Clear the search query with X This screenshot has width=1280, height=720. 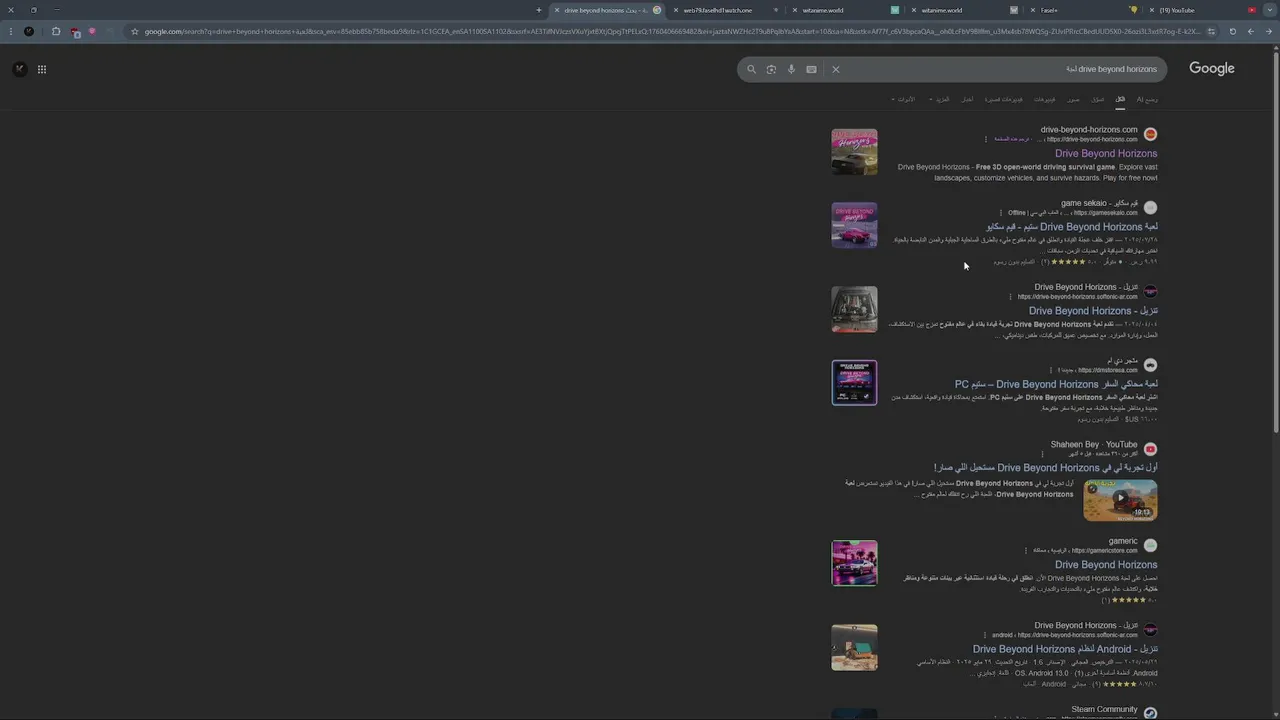click(836, 69)
